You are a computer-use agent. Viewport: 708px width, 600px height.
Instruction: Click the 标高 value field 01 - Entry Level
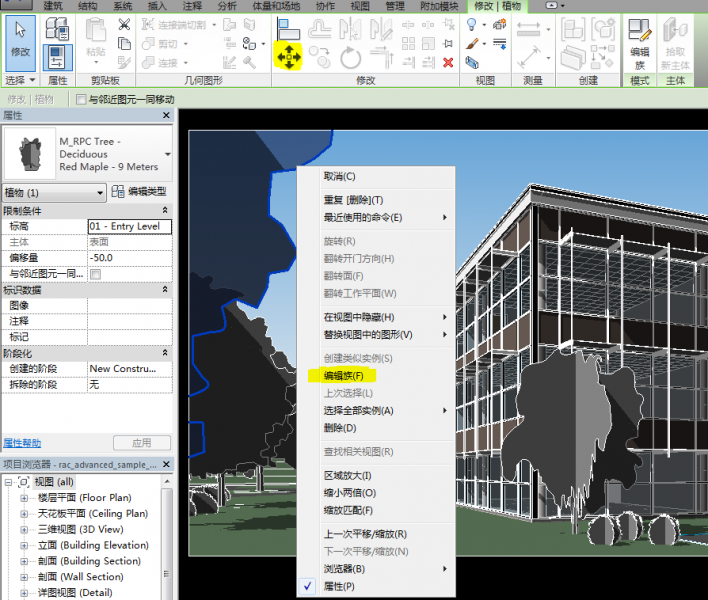130,227
